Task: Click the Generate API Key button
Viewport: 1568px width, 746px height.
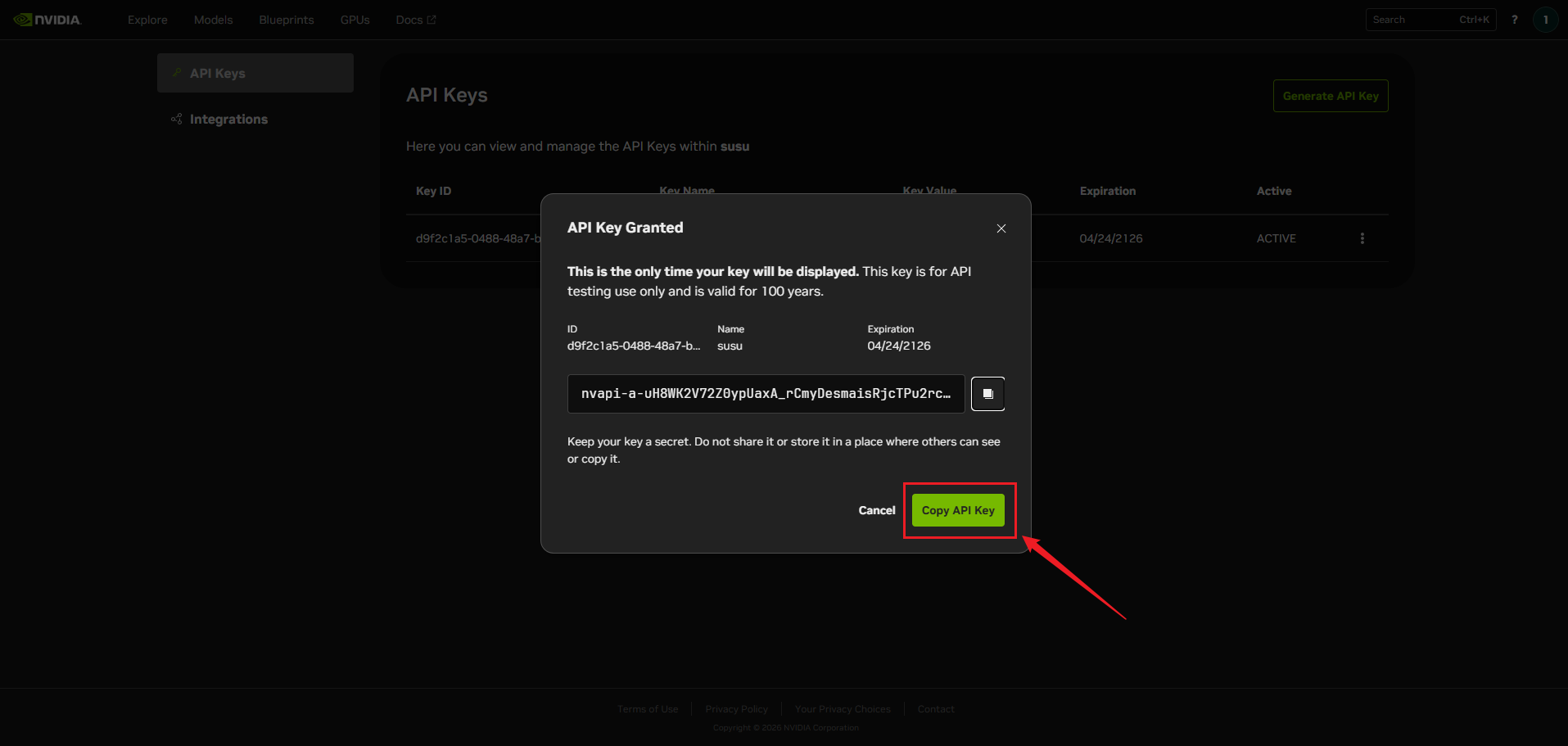Action: point(1330,96)
